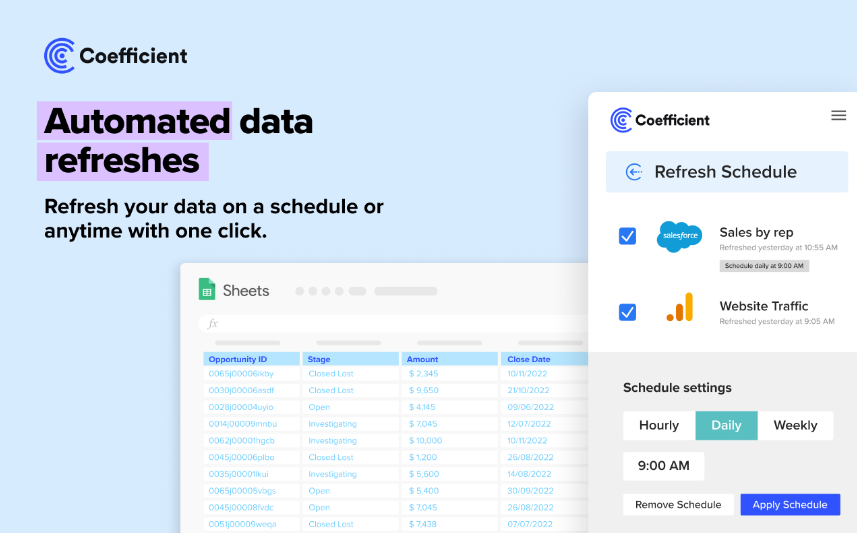
Task: Open the hamburger menu in Coefficient panel
Action: pos(838,115)
